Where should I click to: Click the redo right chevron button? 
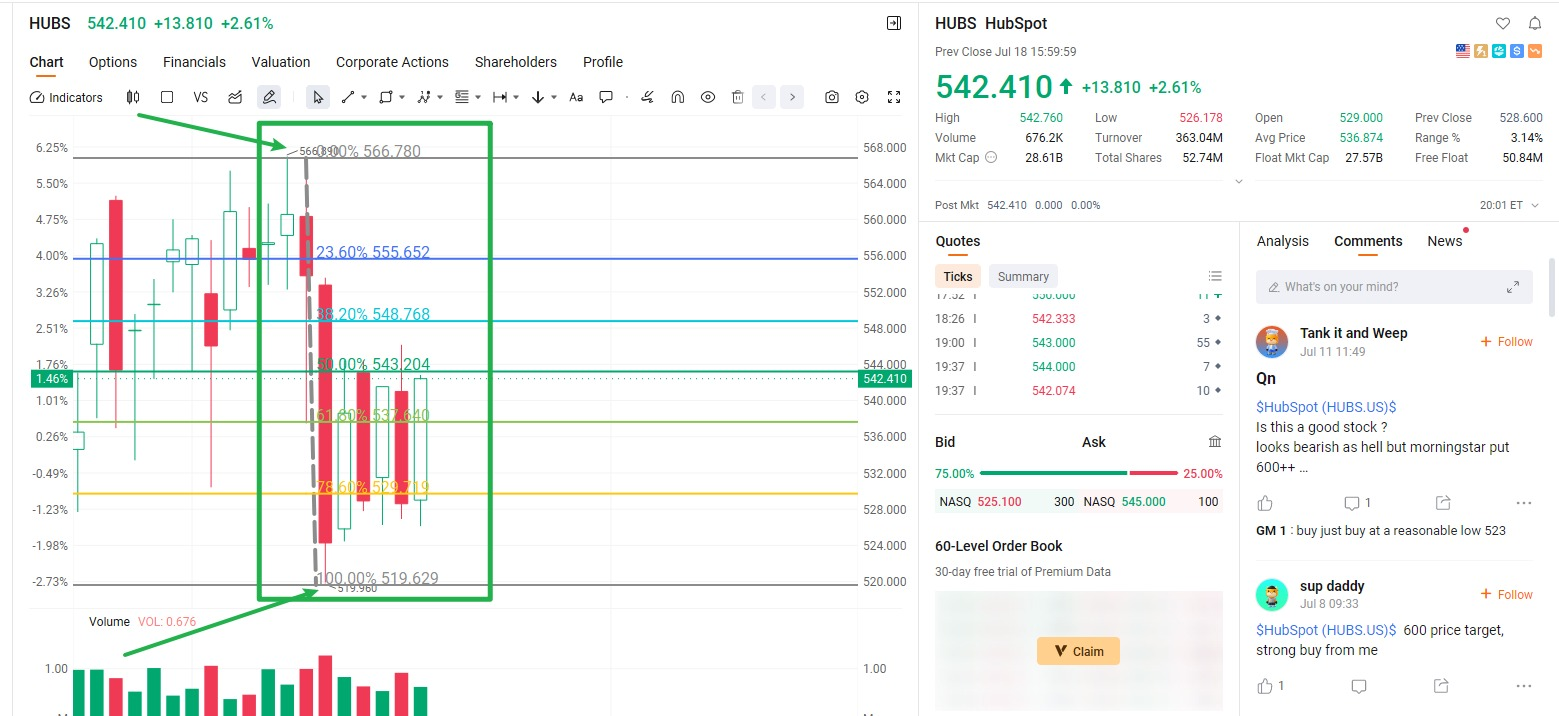792,97
